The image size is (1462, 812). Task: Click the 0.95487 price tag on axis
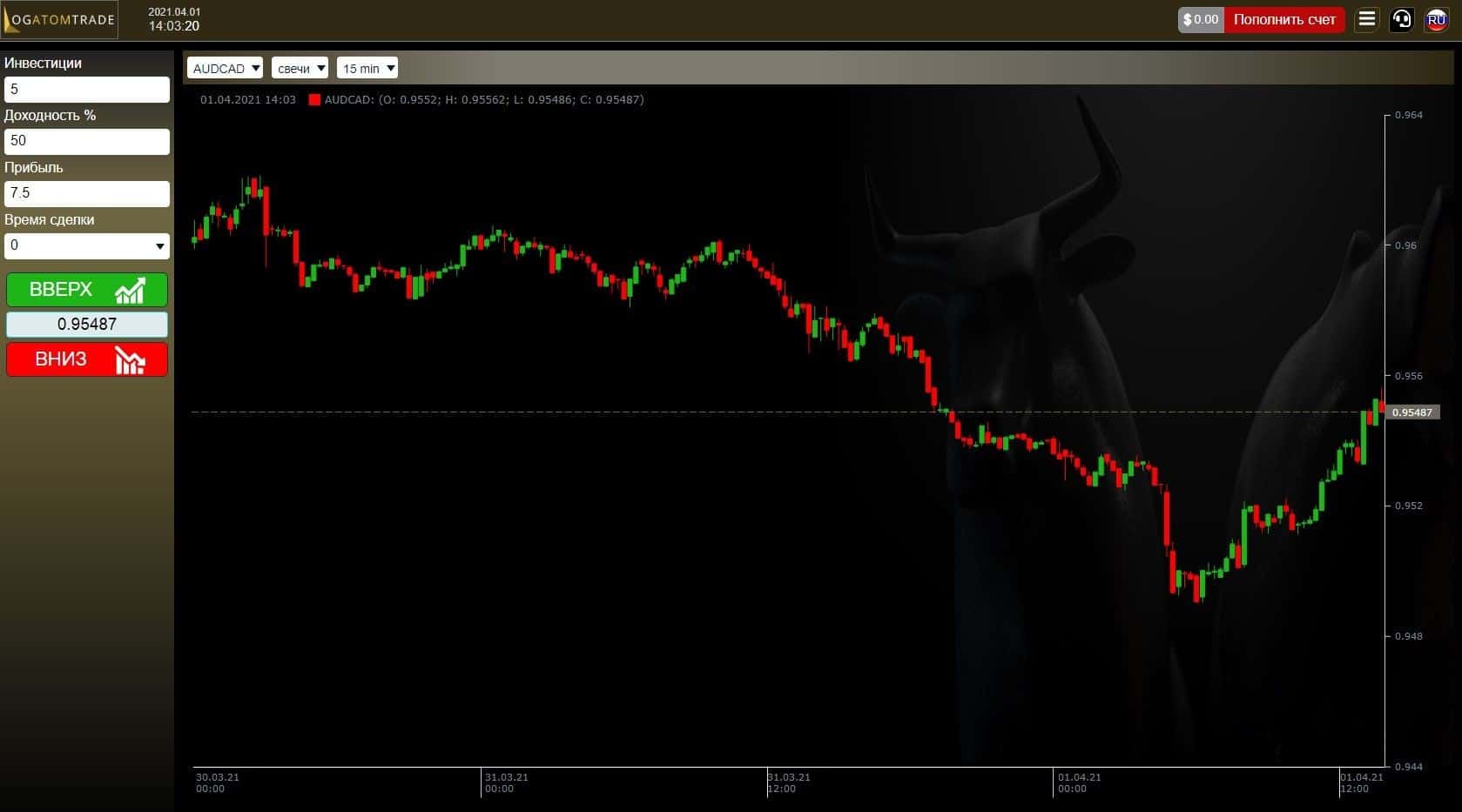[1411, 413]
